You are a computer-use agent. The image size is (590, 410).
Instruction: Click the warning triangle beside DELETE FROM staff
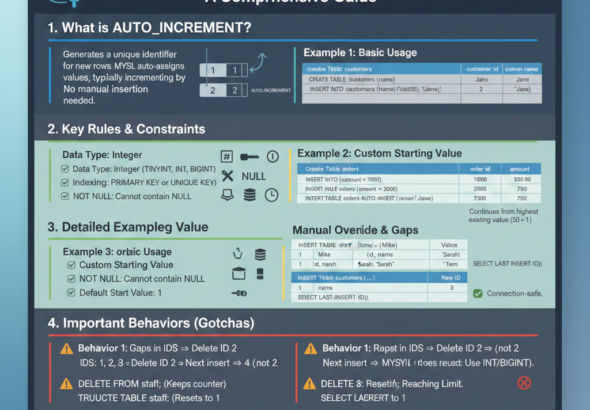(67, 384)
